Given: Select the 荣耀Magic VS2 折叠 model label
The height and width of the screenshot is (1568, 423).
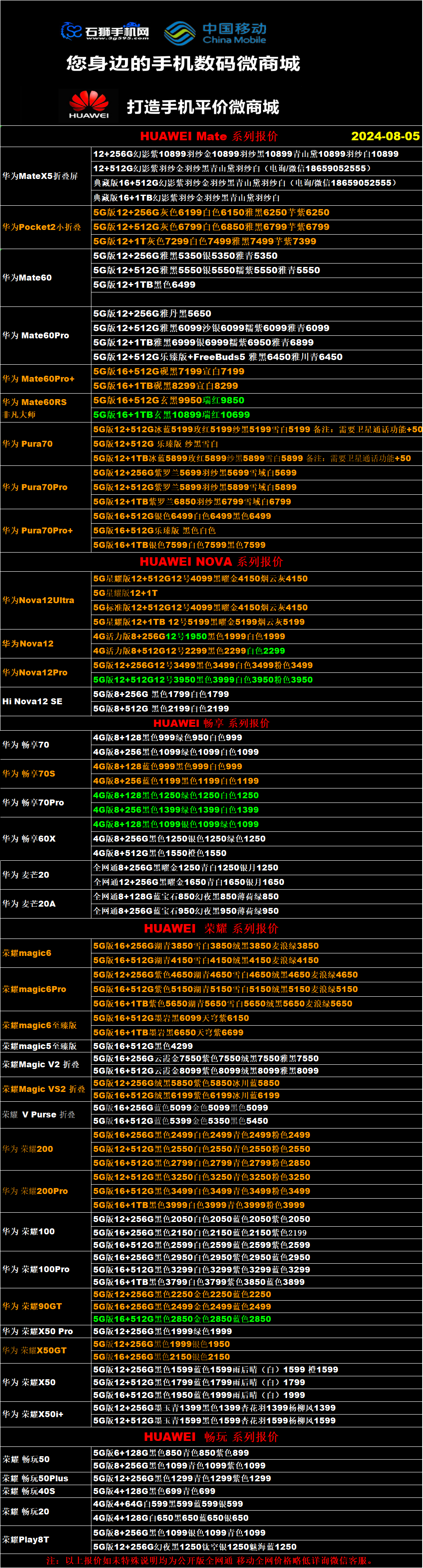Looking at the screenshot, I should click(x=44, y=1089).
